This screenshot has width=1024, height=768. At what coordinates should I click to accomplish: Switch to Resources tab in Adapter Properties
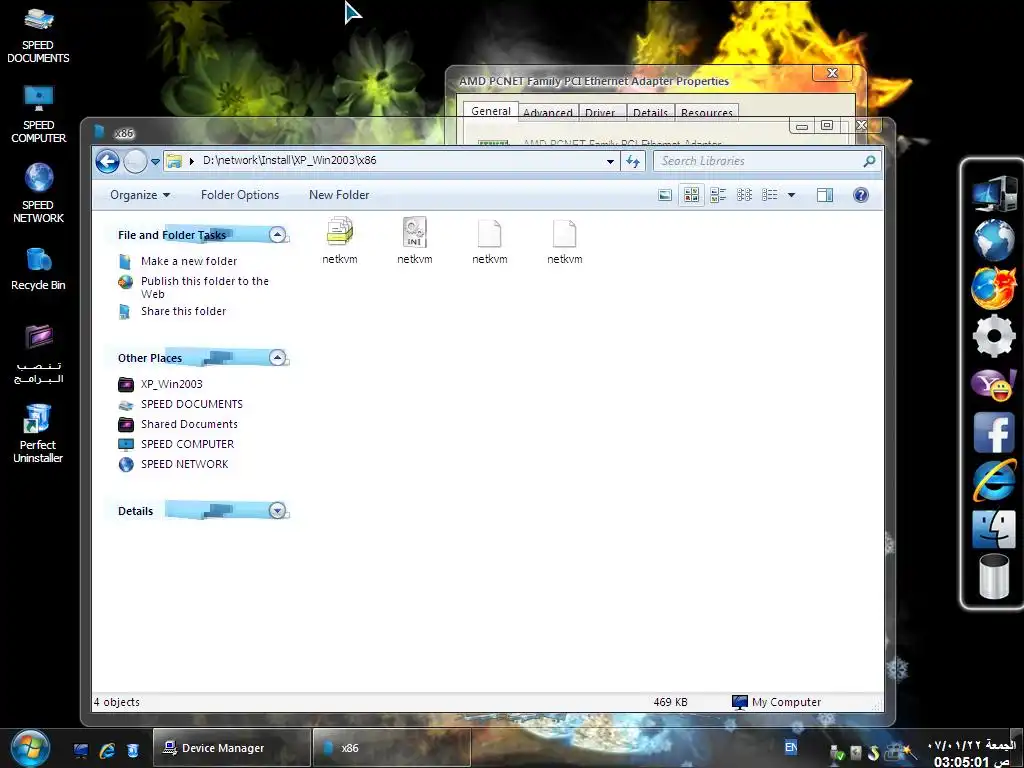(707, 112)
